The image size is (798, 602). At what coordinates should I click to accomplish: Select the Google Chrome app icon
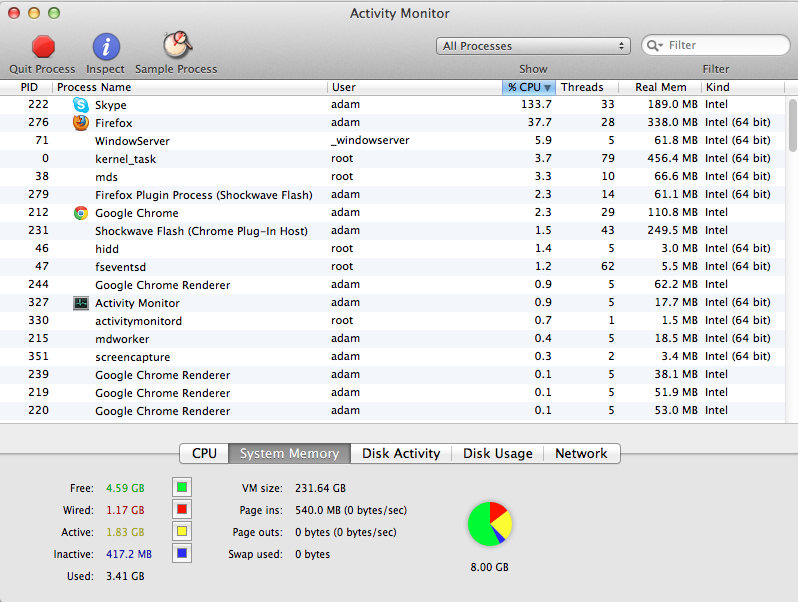(80, 213)
